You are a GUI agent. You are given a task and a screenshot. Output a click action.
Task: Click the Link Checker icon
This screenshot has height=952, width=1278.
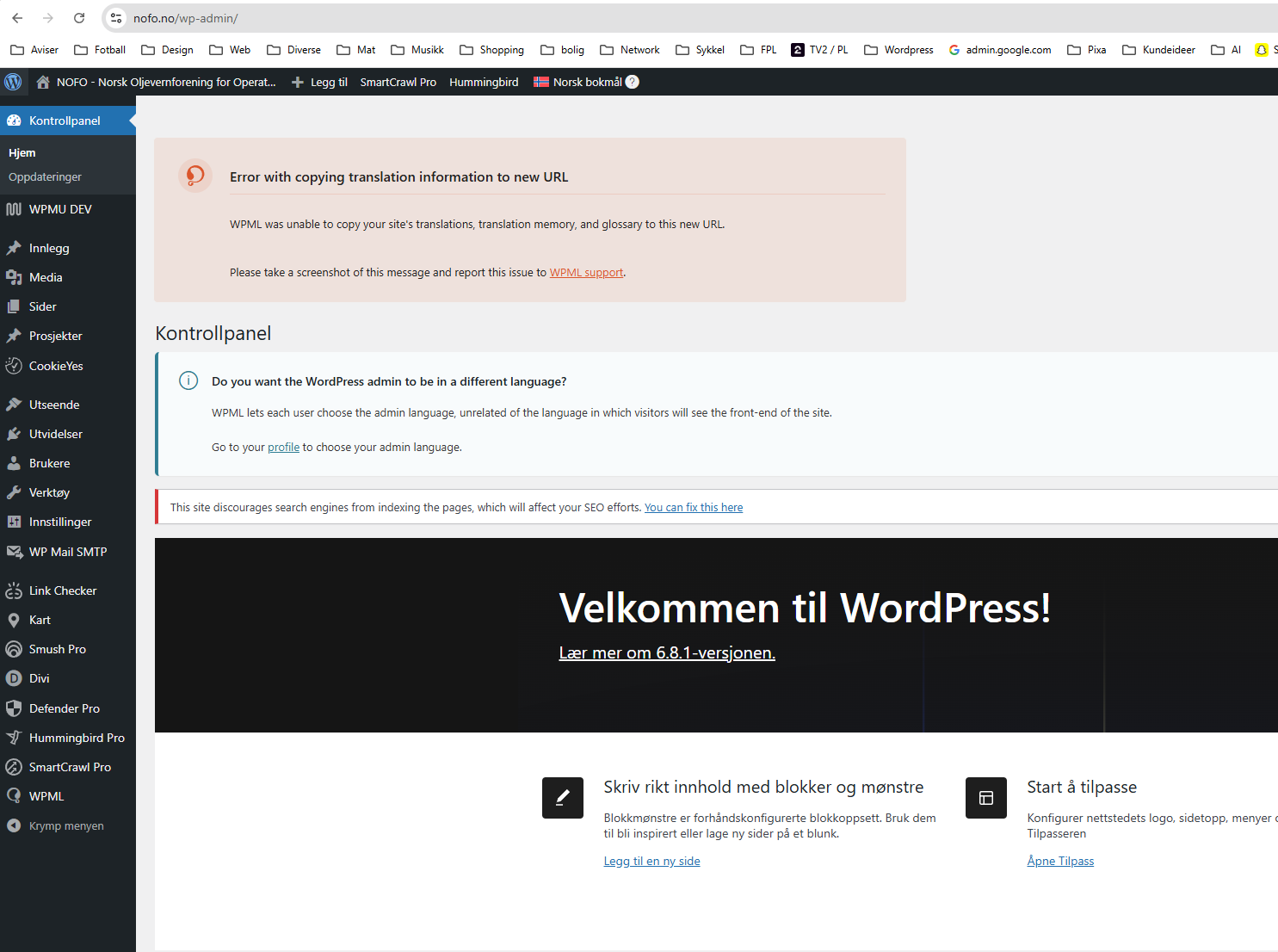14,590
